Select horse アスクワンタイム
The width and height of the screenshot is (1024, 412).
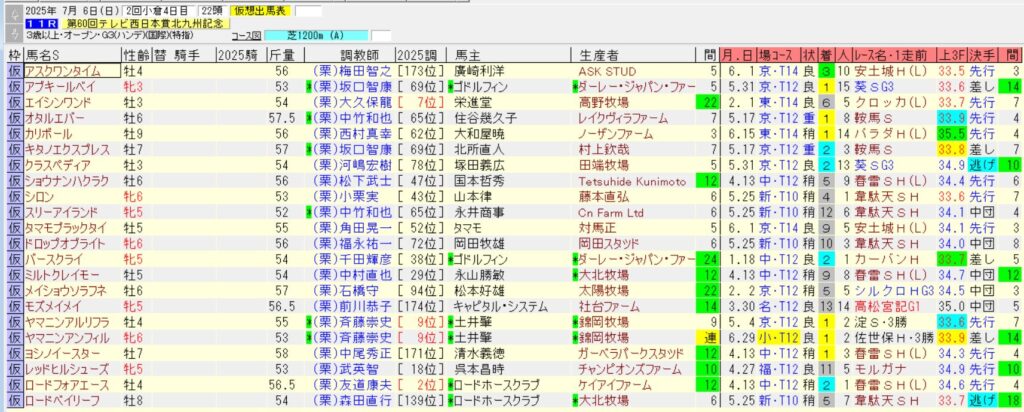(72, 71)
